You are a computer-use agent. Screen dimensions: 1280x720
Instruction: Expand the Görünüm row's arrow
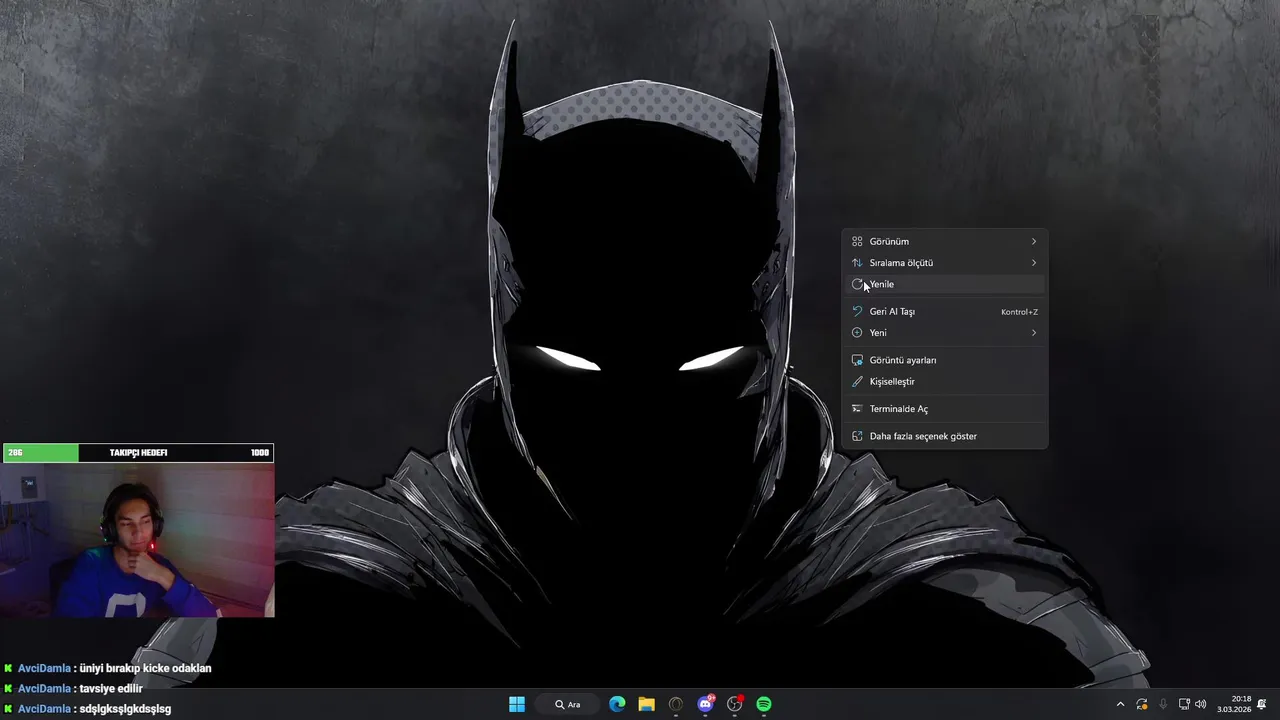pos(1034,241)
